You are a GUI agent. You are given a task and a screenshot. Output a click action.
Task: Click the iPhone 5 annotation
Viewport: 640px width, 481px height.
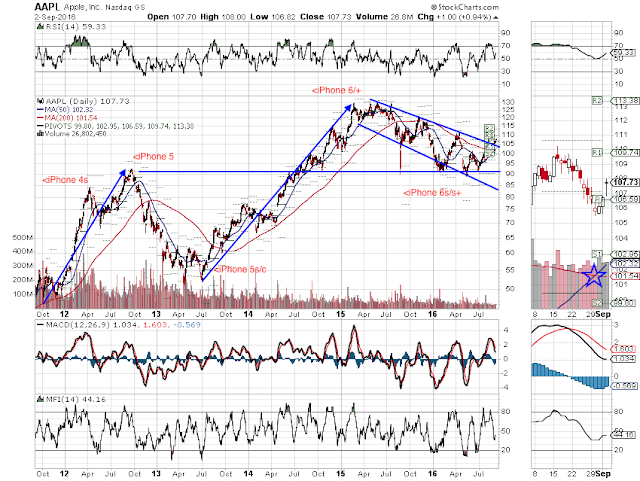click(153, 156)
